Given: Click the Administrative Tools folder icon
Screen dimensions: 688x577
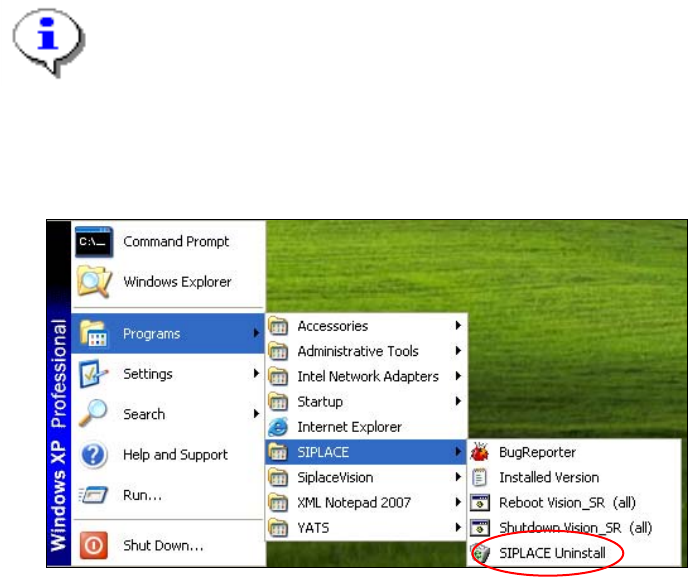Looking at the screenshot, I should click(278, 351).
